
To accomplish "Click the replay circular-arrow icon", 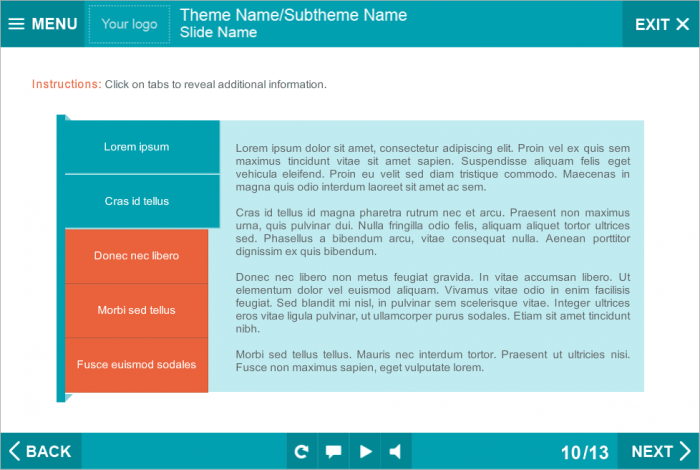I will click(302, 451).
